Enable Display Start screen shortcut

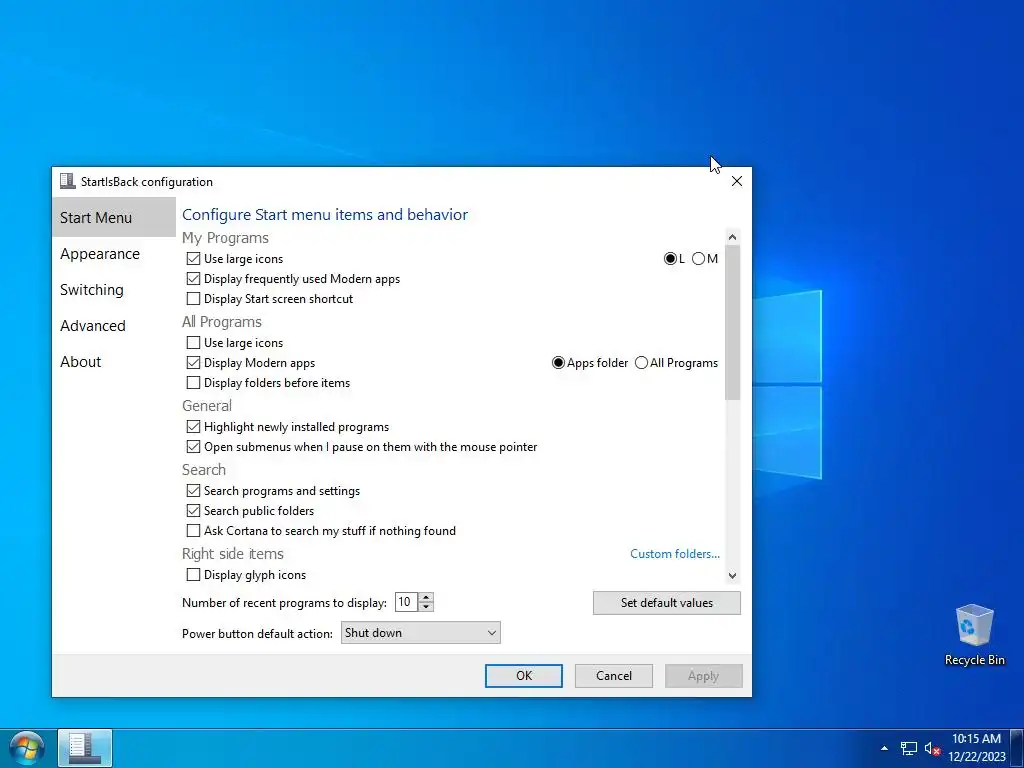click(193, 298)
